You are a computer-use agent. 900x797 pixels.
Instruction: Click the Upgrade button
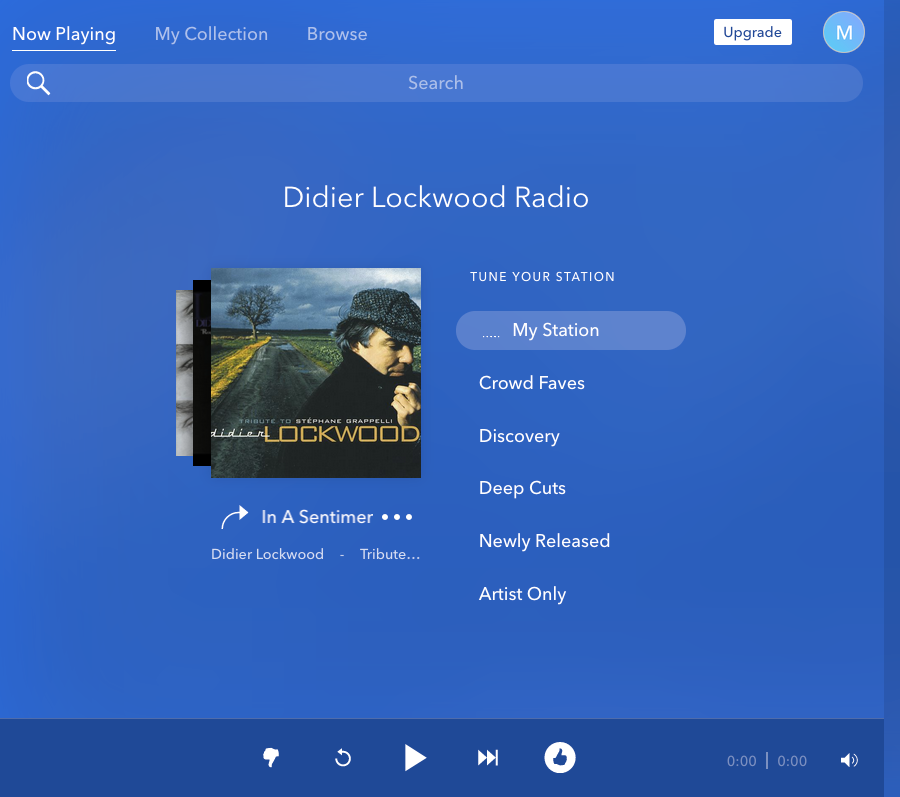752,32
